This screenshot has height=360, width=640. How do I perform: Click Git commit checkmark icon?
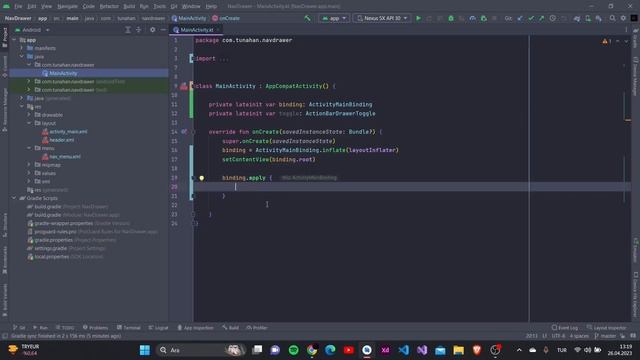click(531, 18)
